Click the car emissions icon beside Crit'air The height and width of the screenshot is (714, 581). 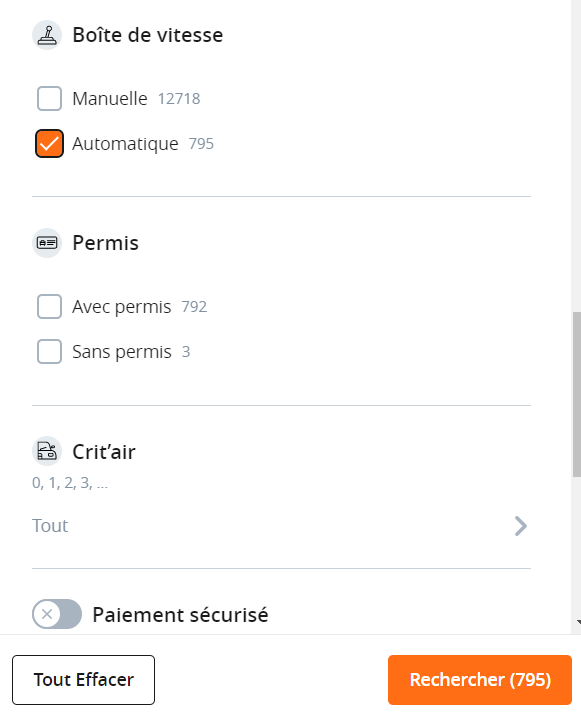tap(47, 451)
